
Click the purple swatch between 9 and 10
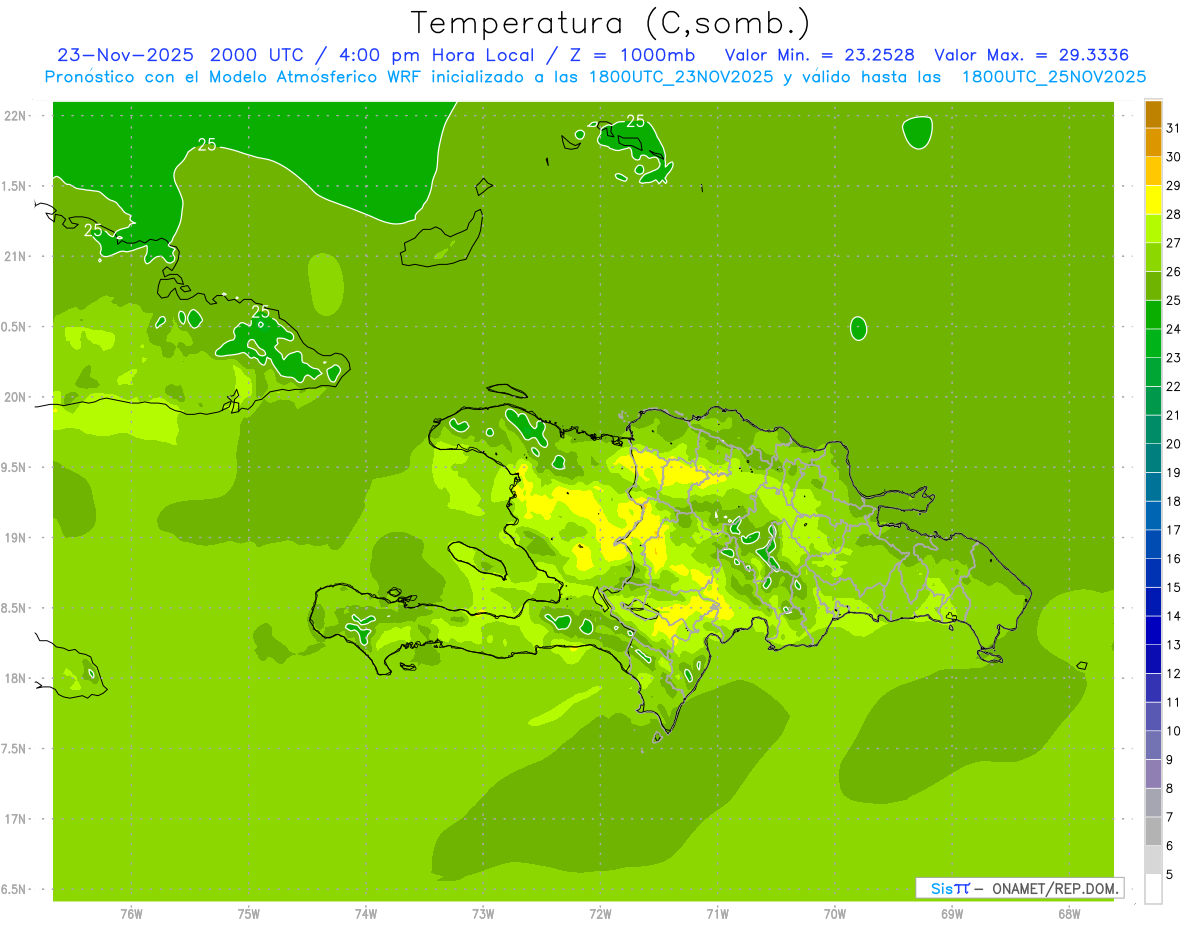point(1153,745)
